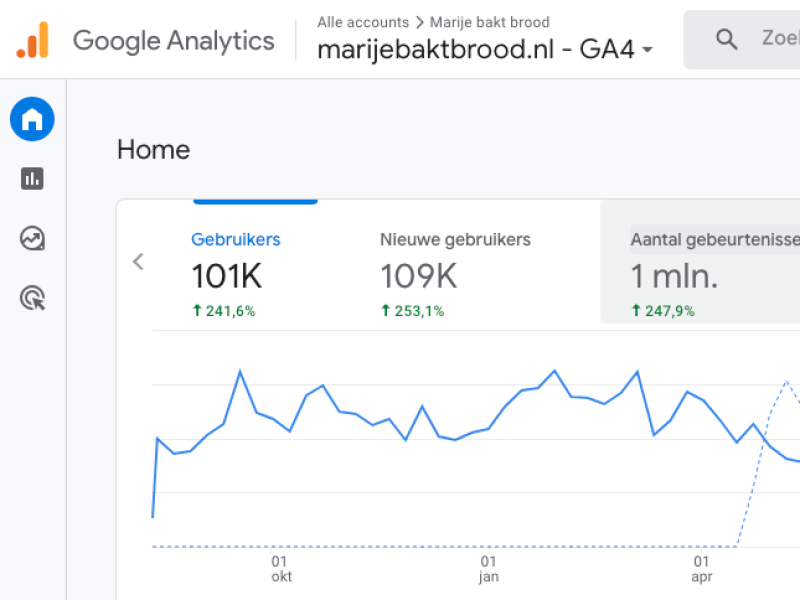Image resolution: width=800 pixels, height=600 pixels.
Task: Switch to the Gebruikers metric tab
Action: pos(236,240)
